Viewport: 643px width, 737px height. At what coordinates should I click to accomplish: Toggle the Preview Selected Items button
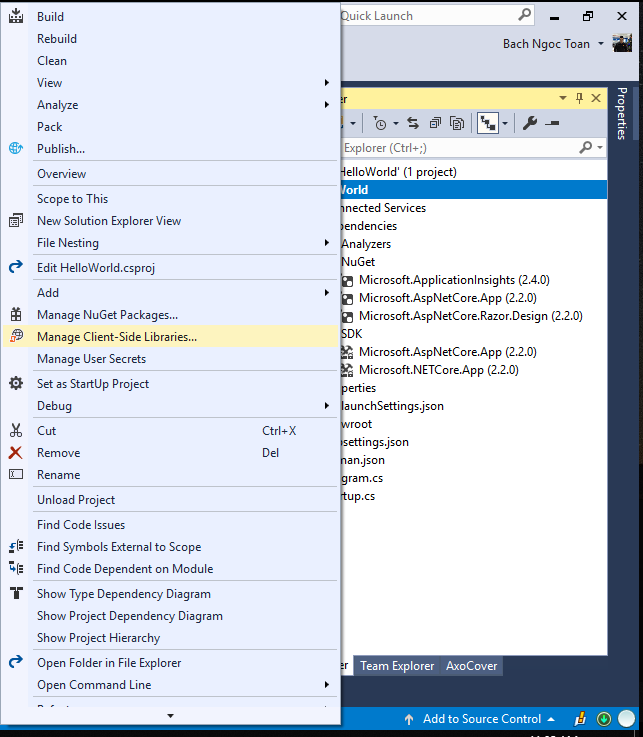[x=553, y=123]
